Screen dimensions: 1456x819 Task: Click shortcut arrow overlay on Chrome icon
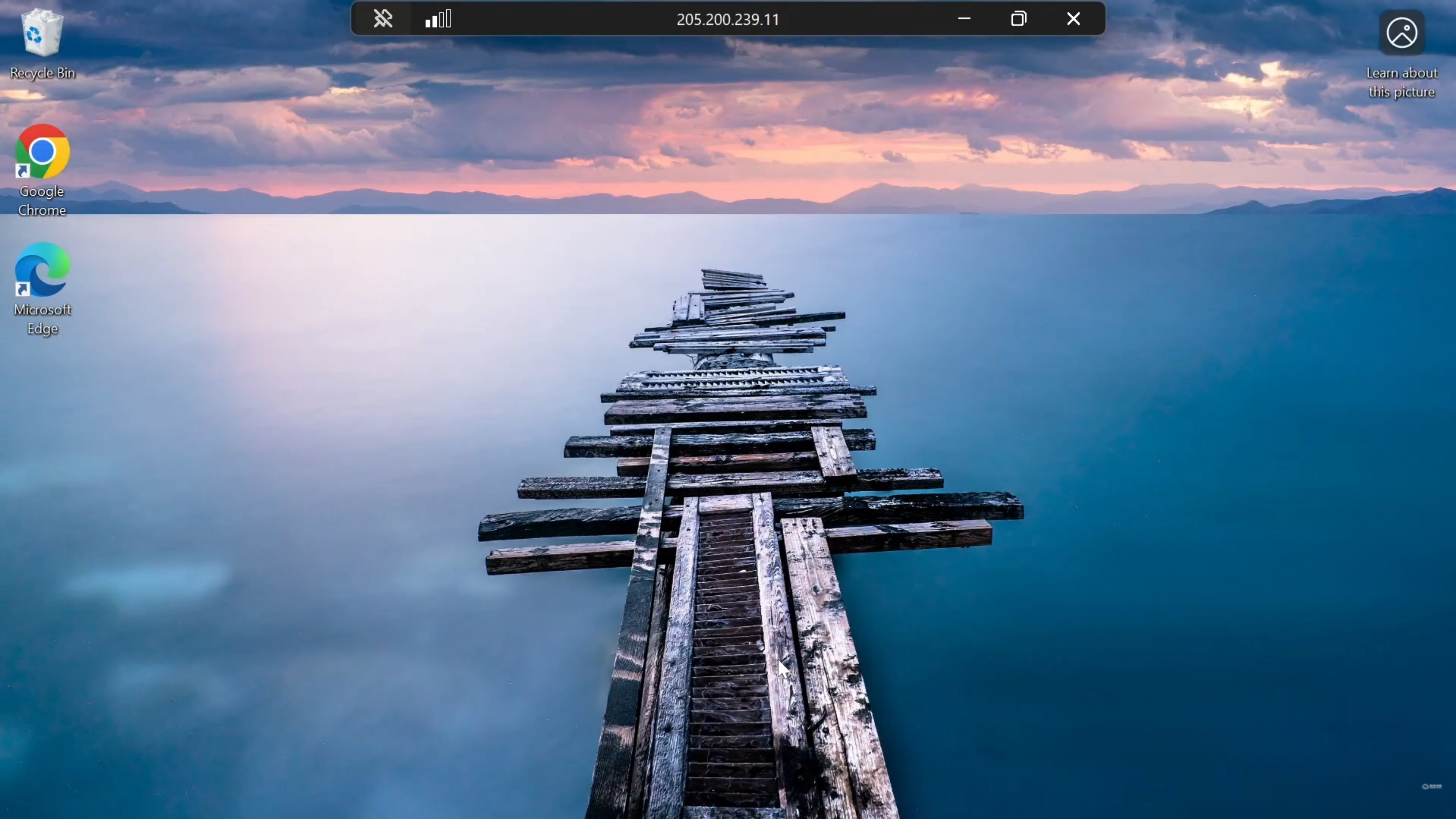coord(23,171)
